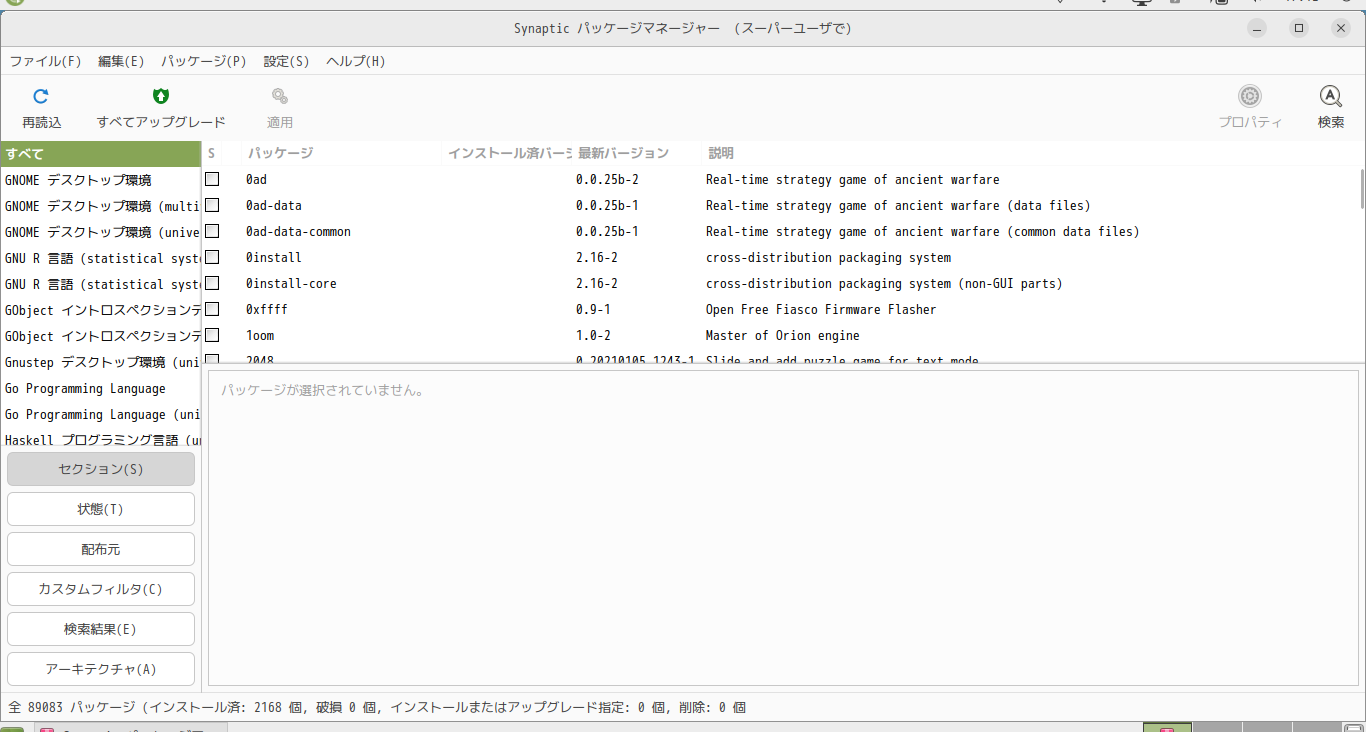Check the checkbox next to 0ad
1366x732 pixels.
212,178
